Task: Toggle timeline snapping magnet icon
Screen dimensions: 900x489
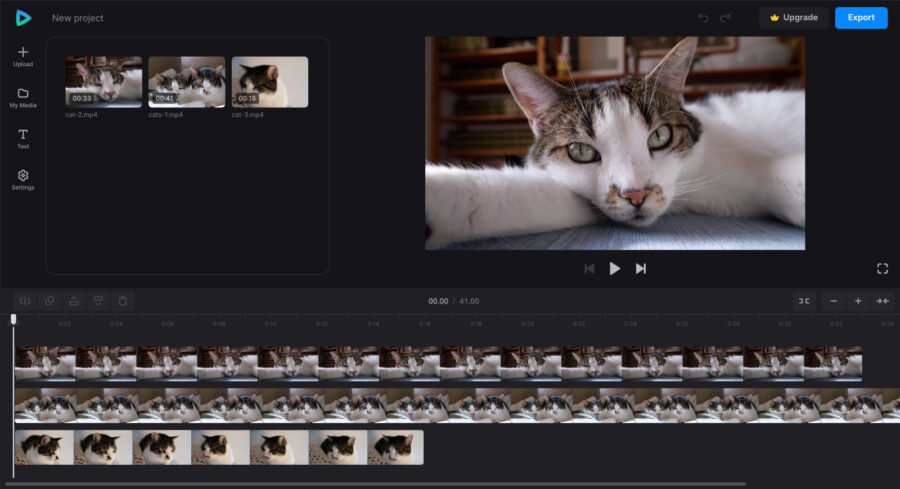Action: click(804, 301)
